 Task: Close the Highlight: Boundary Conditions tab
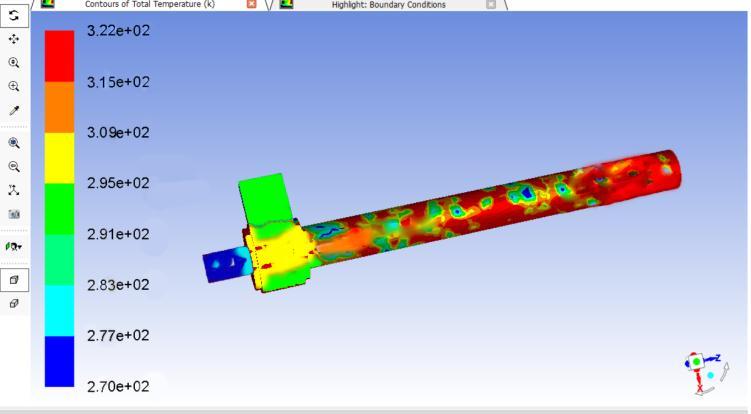pos(491,4)
